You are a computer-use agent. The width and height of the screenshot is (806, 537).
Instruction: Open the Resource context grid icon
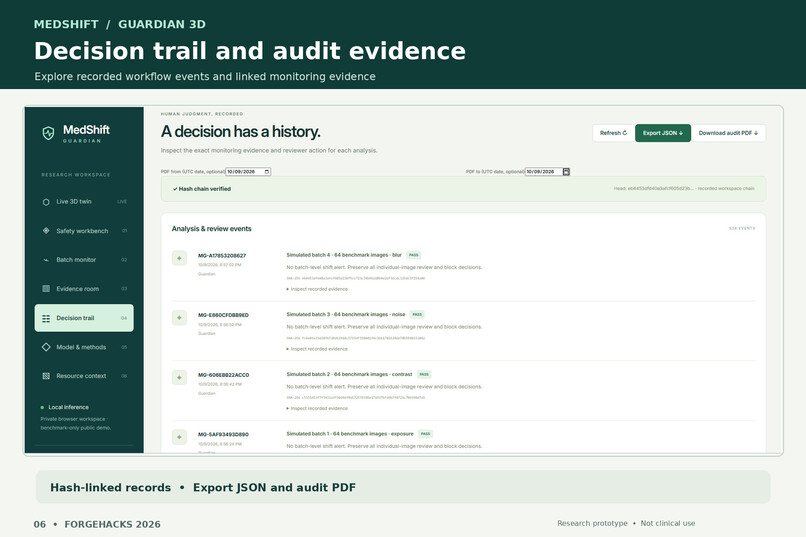click(x=46, y=376)
